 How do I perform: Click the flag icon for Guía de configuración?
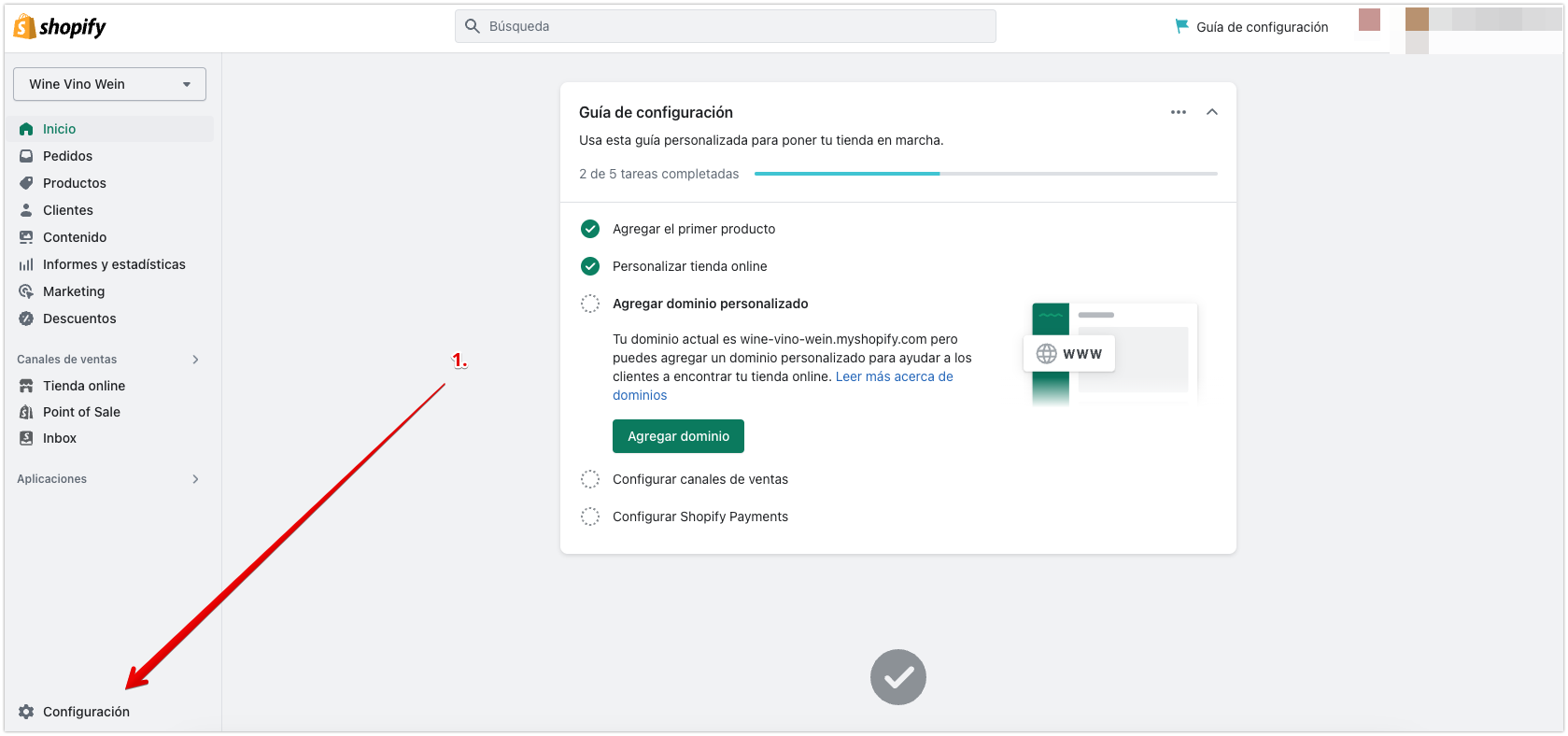[1181, 26]
